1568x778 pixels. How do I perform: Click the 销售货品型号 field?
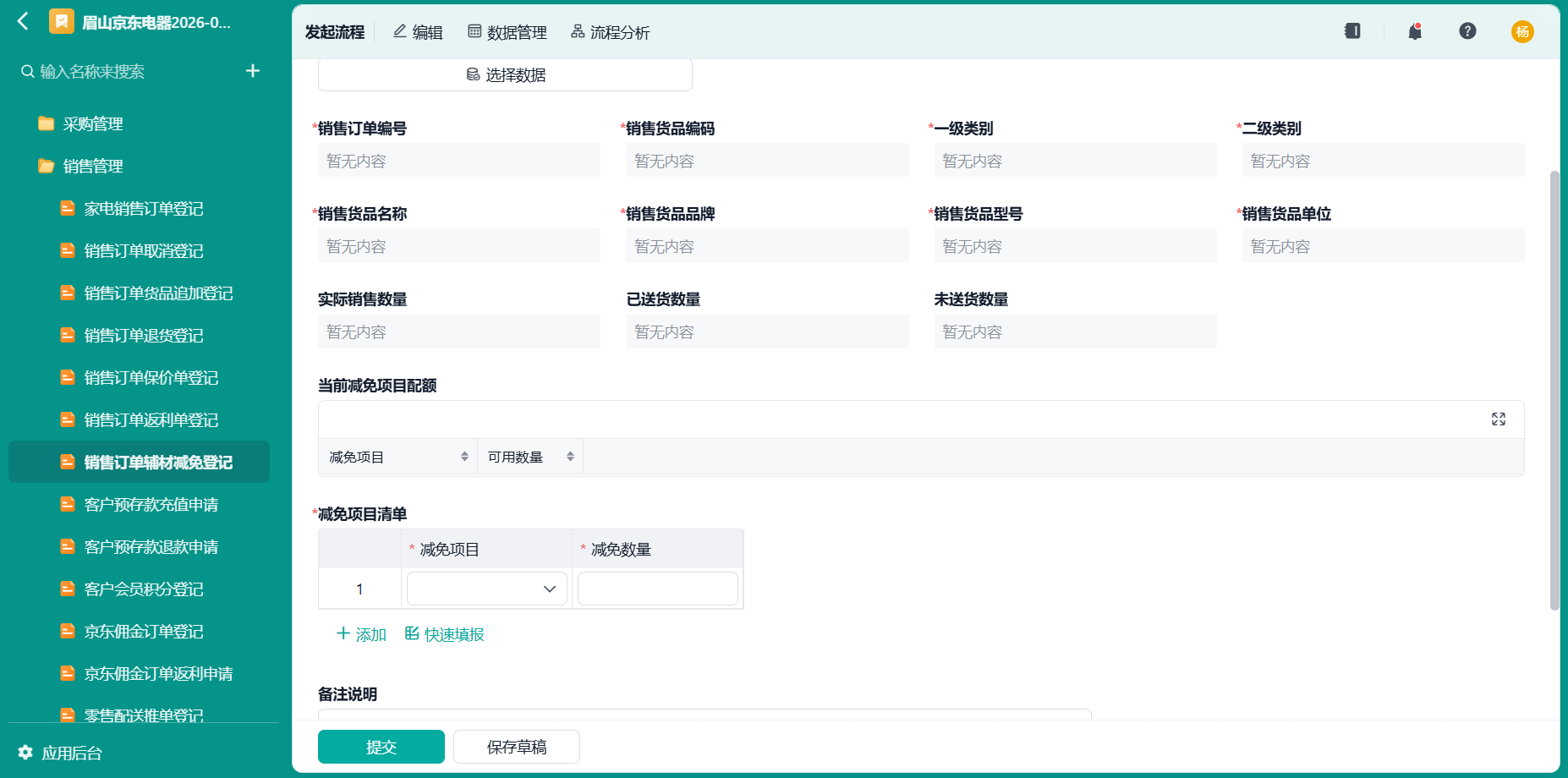click(x=1075, y=246)
